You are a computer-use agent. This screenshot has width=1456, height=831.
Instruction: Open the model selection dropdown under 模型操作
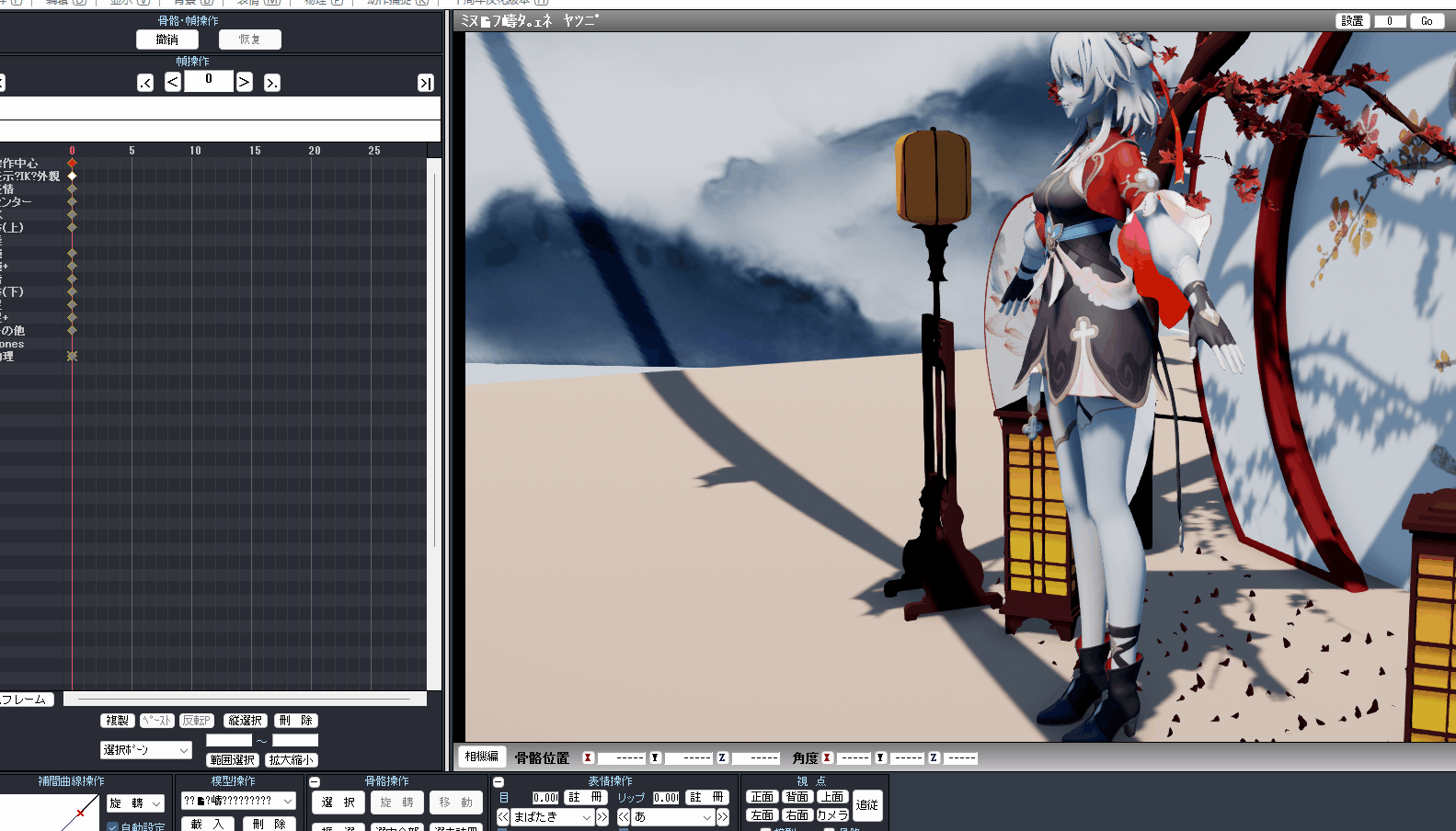click(x=238, y=801)
